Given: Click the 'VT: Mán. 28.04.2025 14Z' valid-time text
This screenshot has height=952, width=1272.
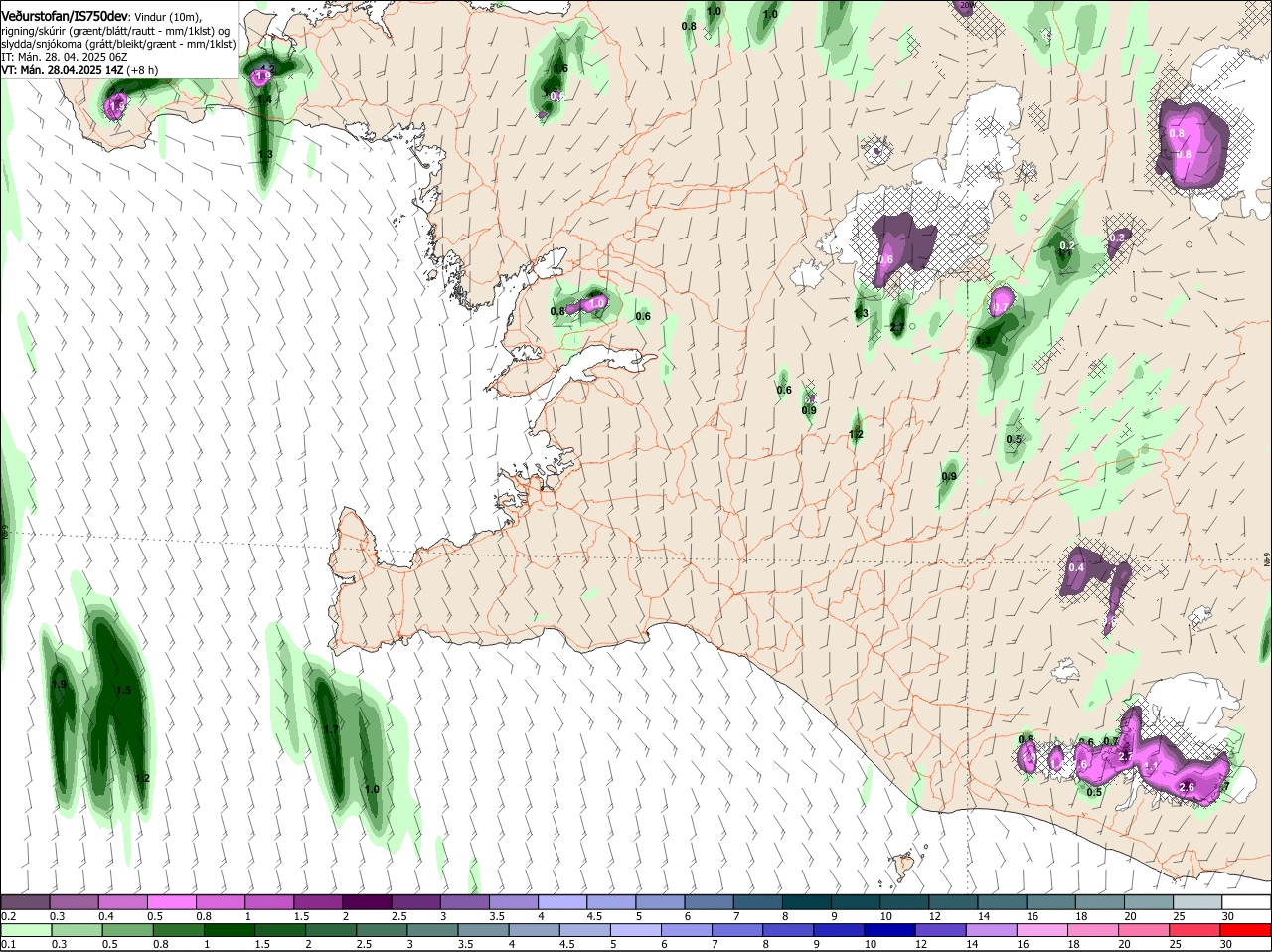Looking at the screenshot, I should (x=63, y=70).
